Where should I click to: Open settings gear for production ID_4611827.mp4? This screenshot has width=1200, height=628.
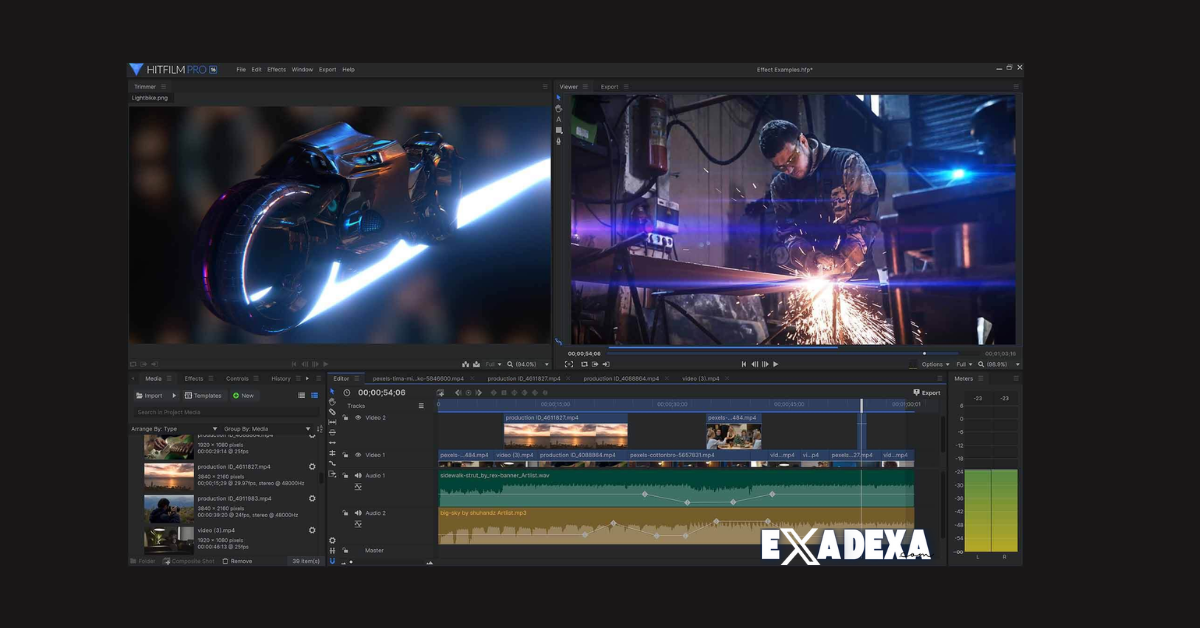[312, 467]
